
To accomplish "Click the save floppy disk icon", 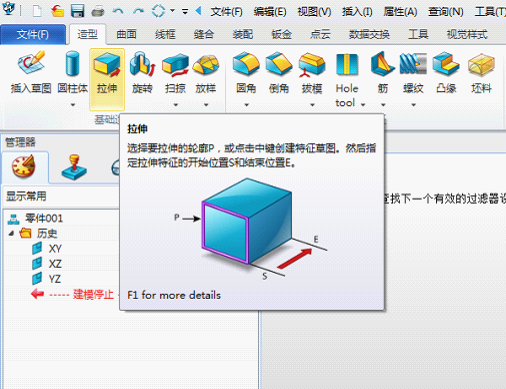I will coord(77,12).
